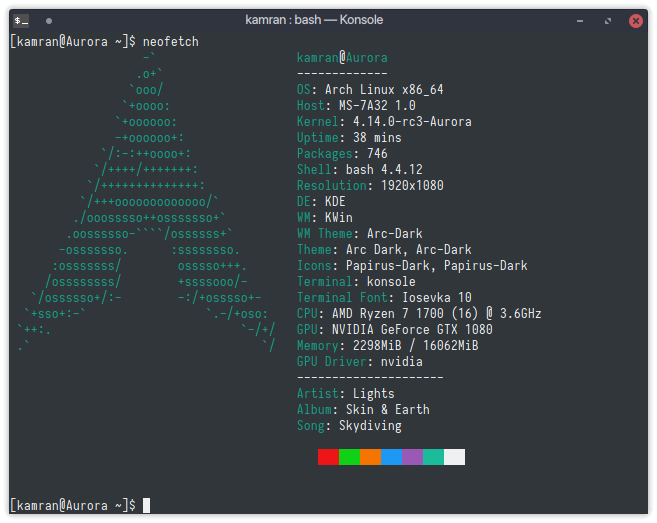Click the green color block
The width and height of the screenshot is (657, 523).
click(x=349, y=457)
